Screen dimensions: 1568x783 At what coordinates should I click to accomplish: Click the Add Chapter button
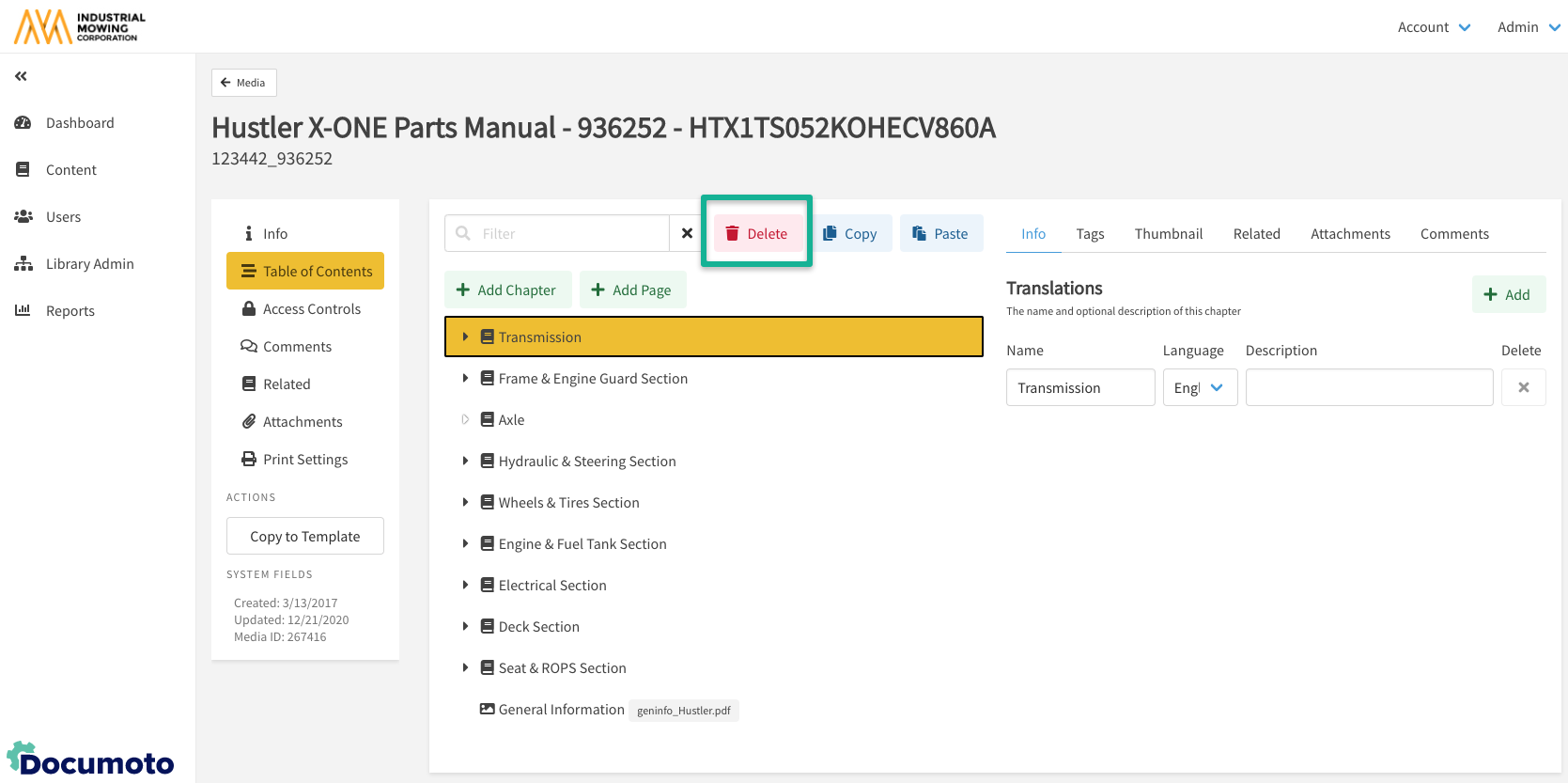click(x=507, y=290)
